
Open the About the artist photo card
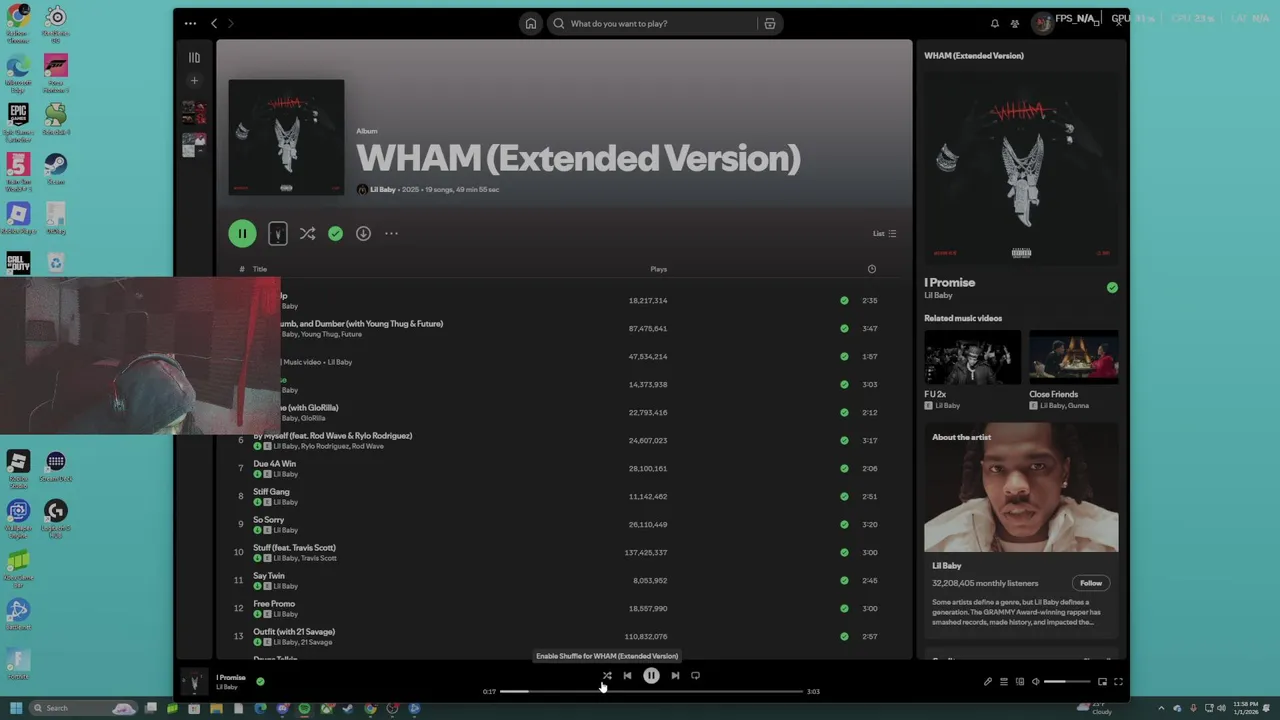tap(1021, 487)
